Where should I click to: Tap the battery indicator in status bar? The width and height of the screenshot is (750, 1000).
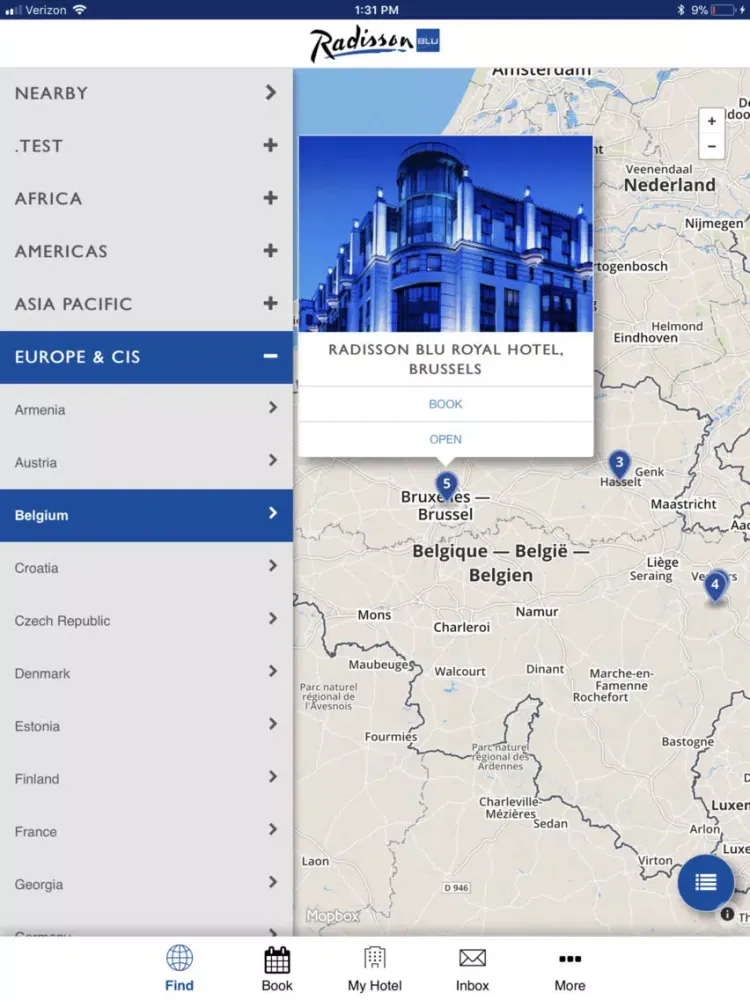(x=723, y=10)
